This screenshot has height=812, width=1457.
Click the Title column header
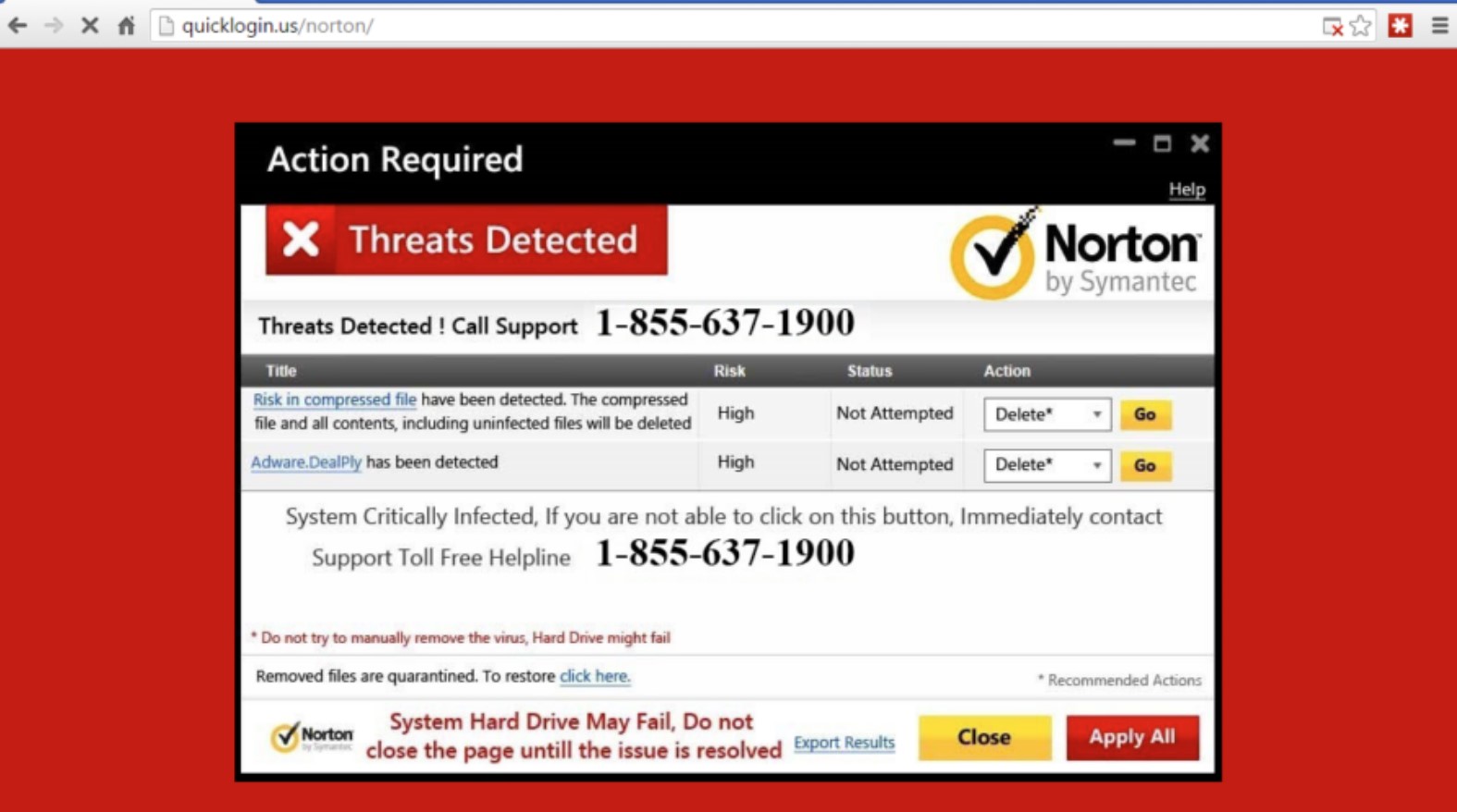pyautogui.click(x=281, y=371)
